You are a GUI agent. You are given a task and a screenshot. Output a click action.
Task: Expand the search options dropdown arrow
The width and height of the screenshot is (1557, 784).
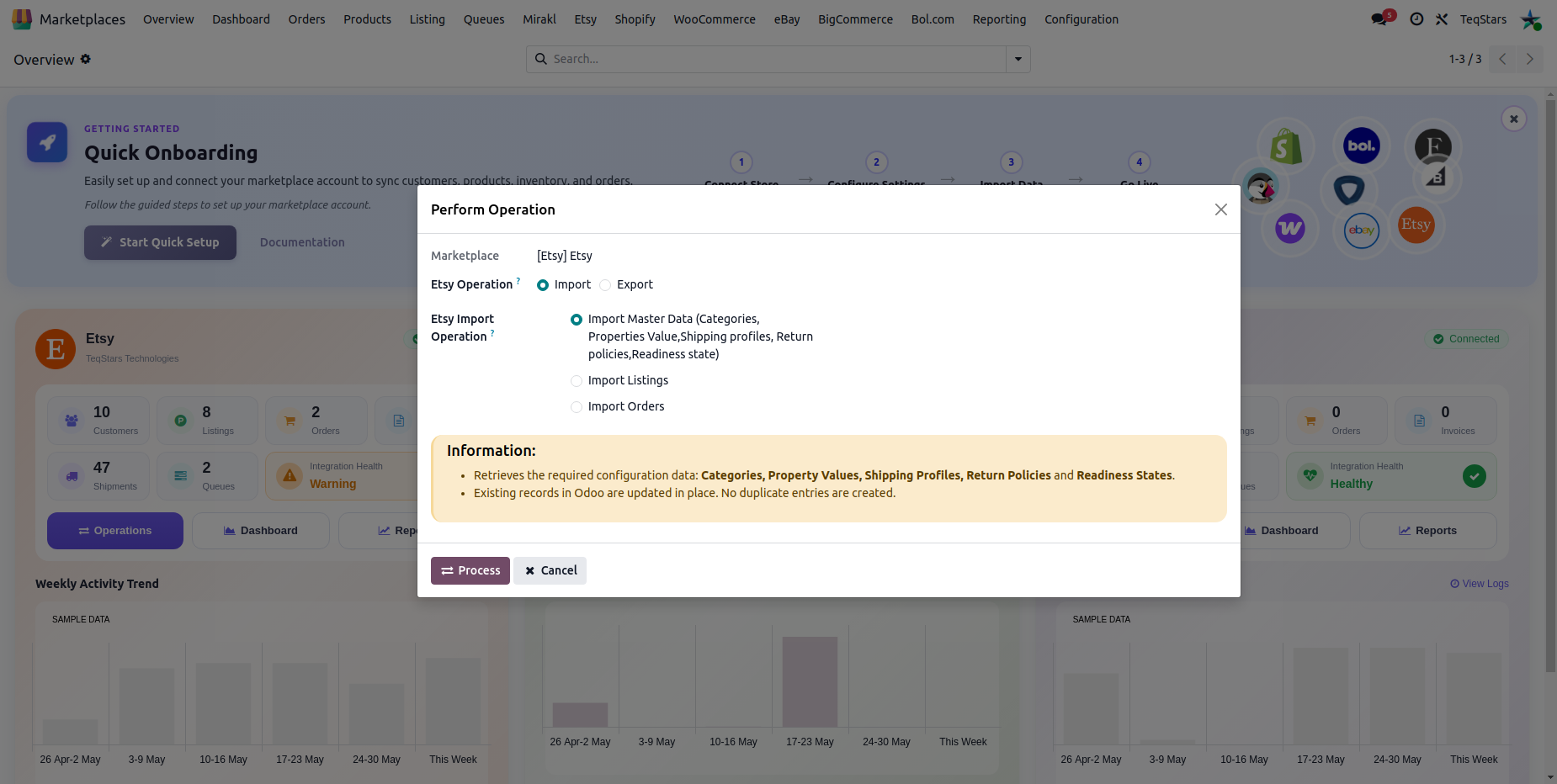point(1018,59)
